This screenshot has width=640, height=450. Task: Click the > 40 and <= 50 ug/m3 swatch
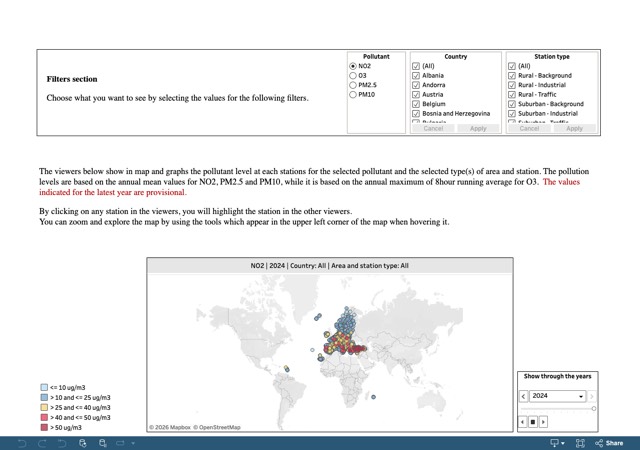44,417
